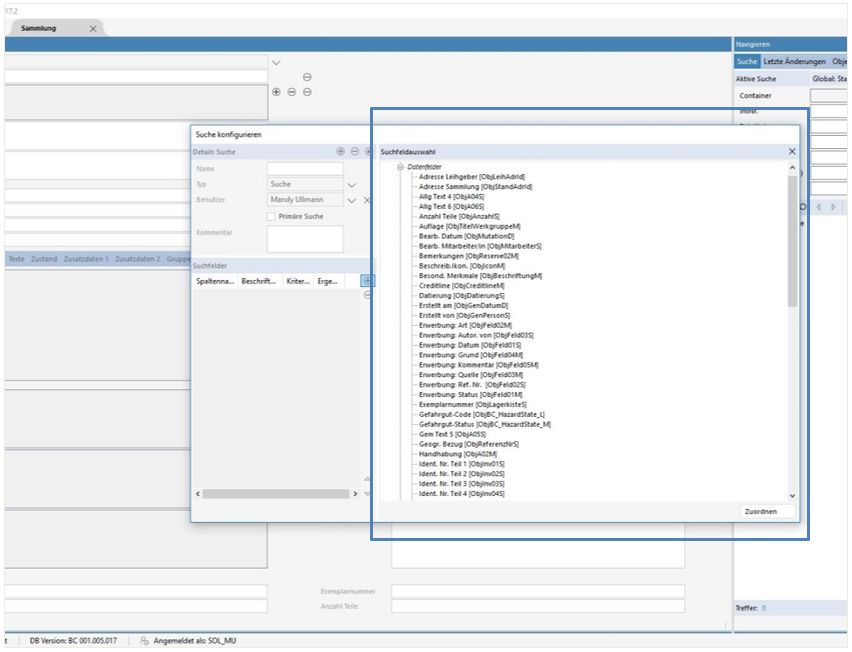The image size is (852, 652).
Task: Click the add search field icon in Suchfelder
Action: 366,281
